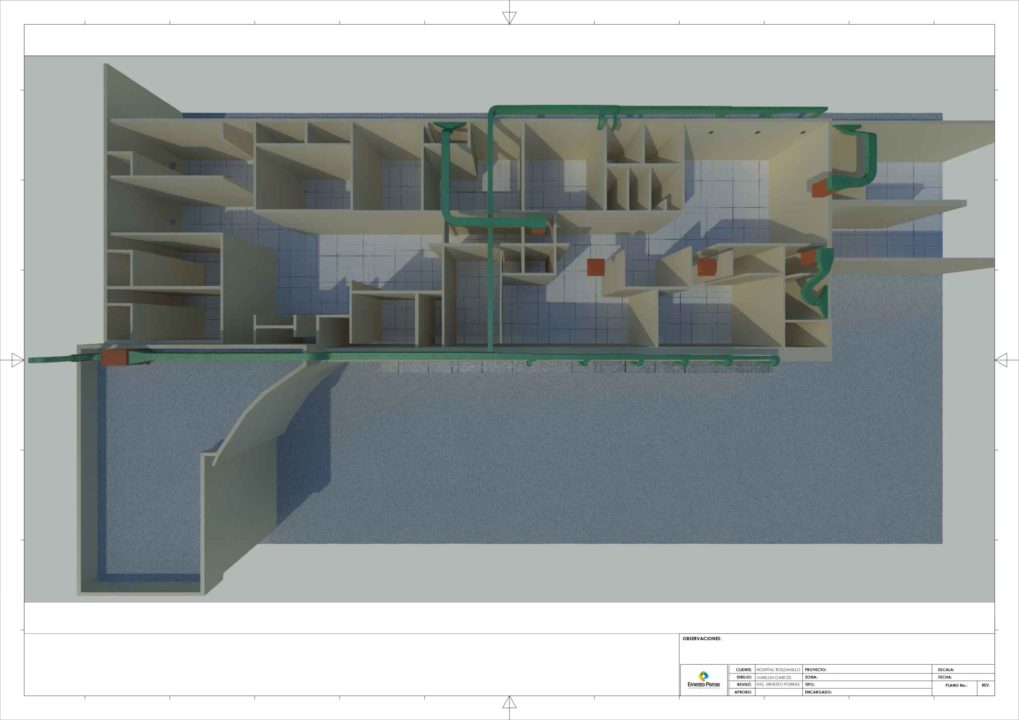Select the left edge center arrow marker

coord(16,360)
